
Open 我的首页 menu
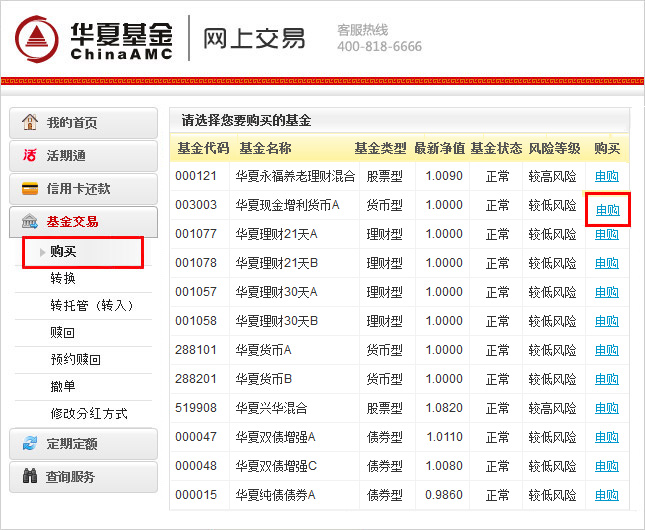tap(84, 123)
